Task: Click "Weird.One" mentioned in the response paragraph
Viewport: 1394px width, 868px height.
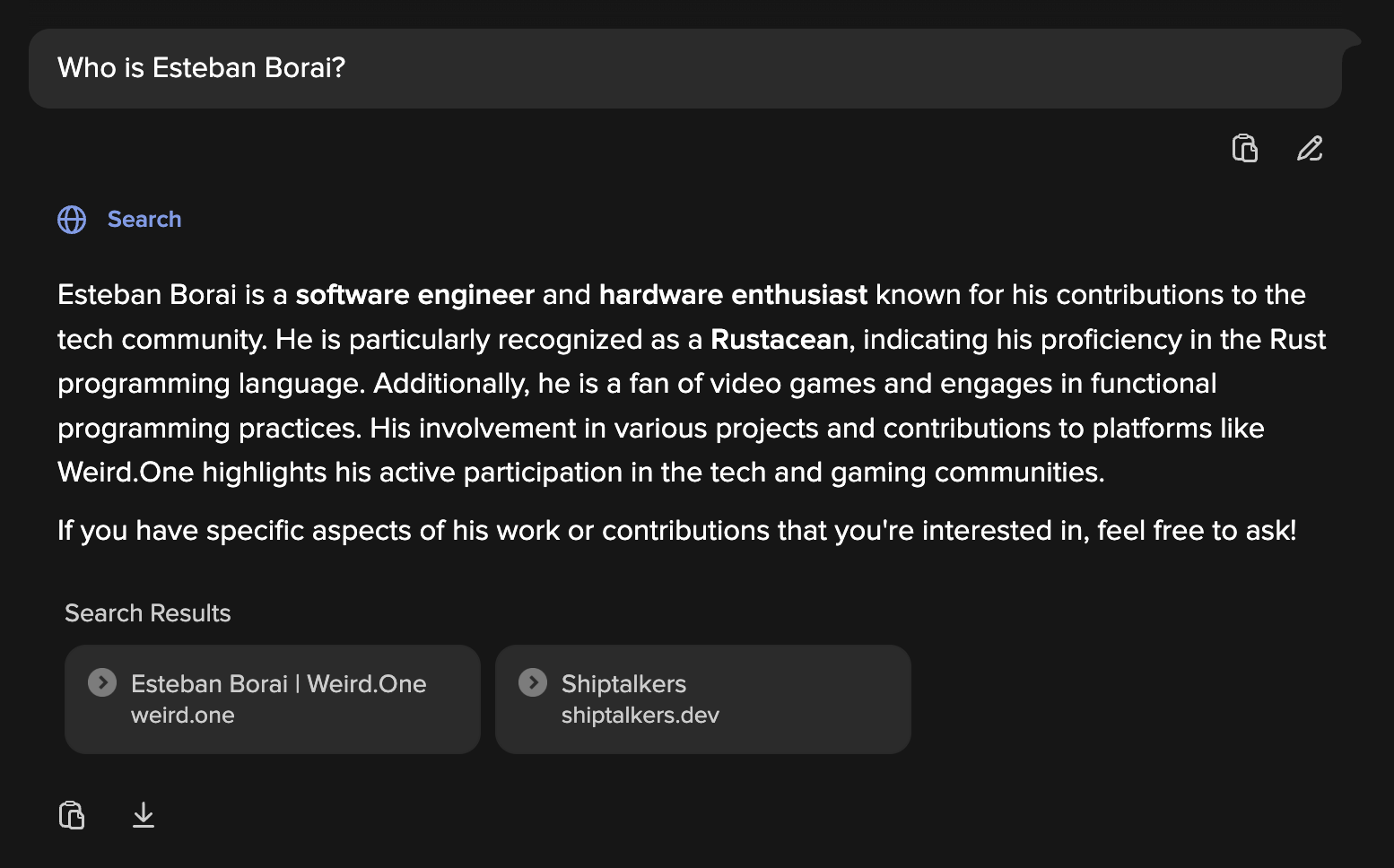Action: click(126, 473)
